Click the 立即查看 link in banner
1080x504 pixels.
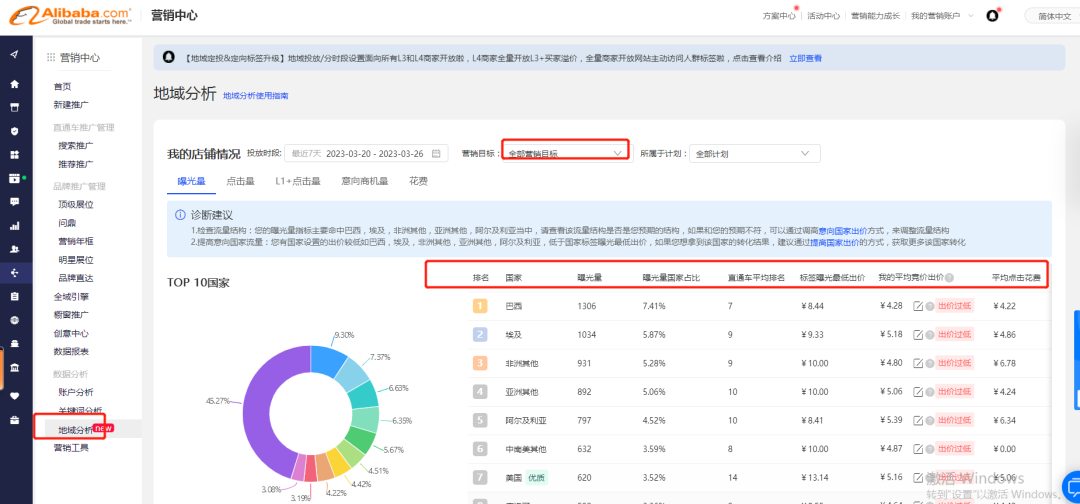point(805,59)
